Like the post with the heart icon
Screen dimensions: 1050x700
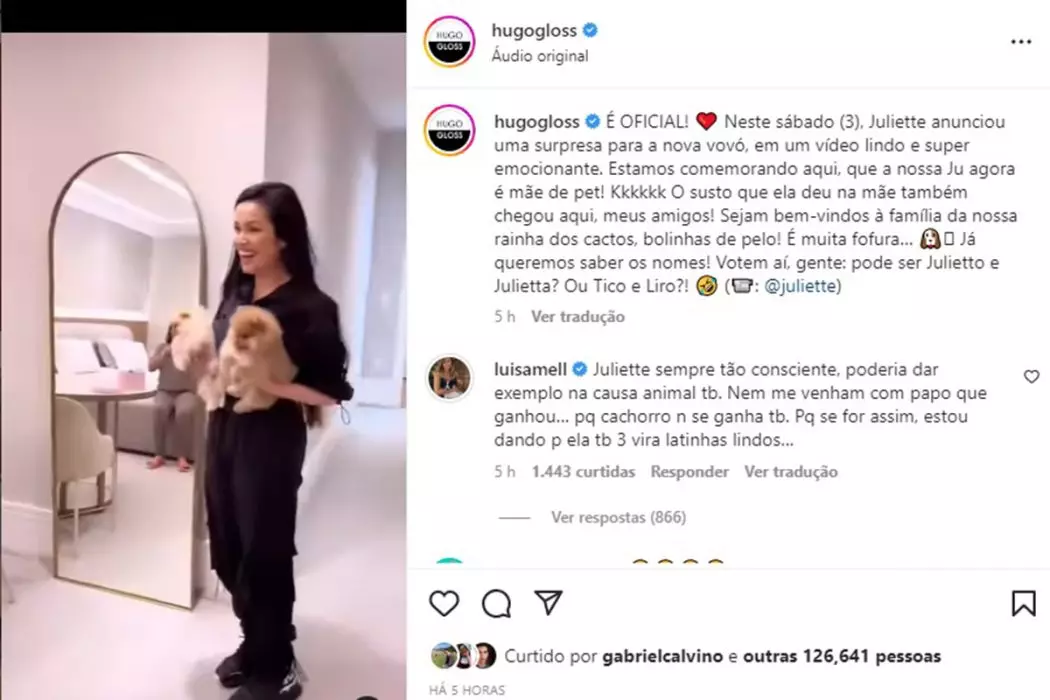(444, 604)
